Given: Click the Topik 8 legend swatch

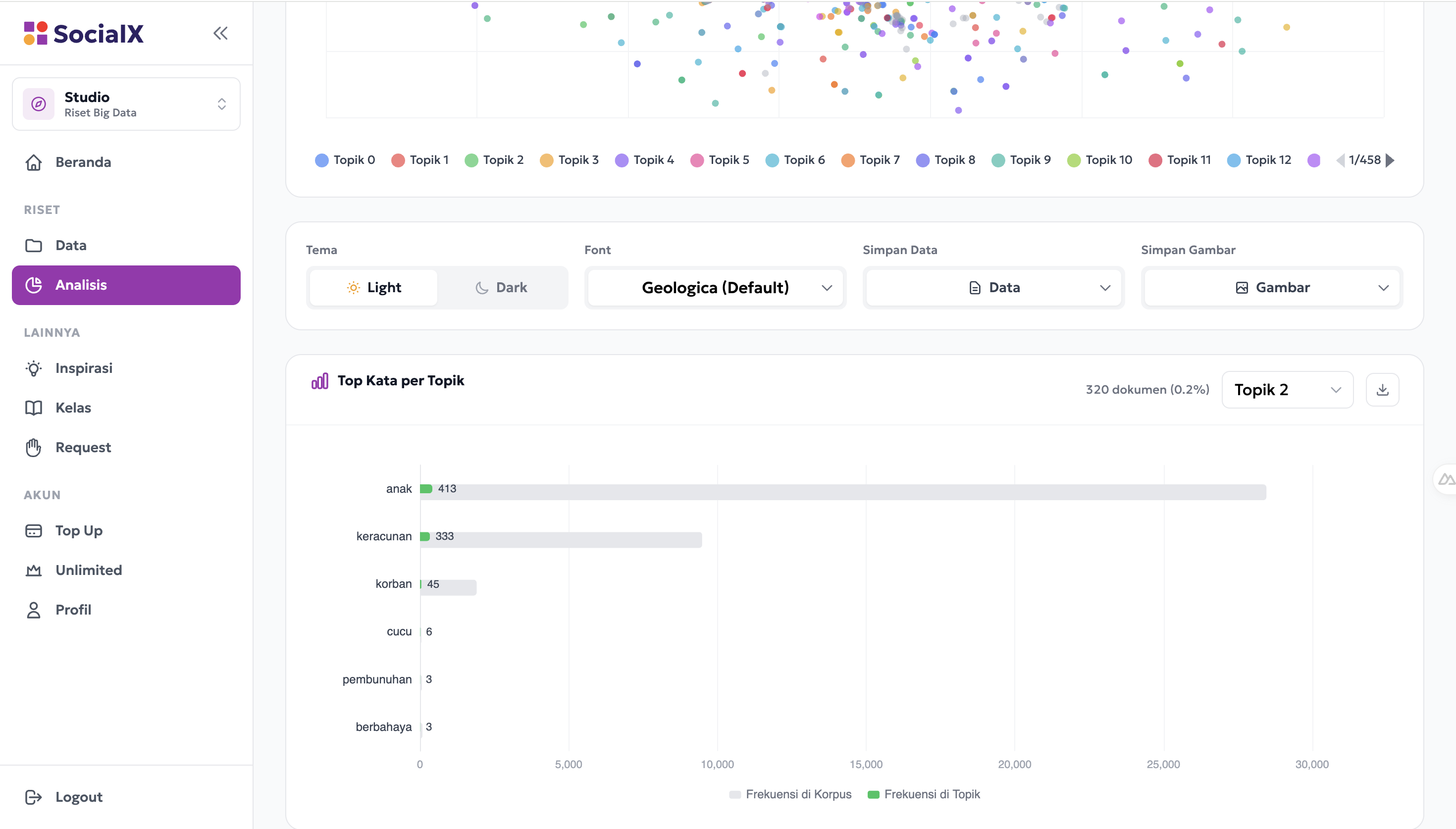Looking at the screenshot, I should [923, 160].
